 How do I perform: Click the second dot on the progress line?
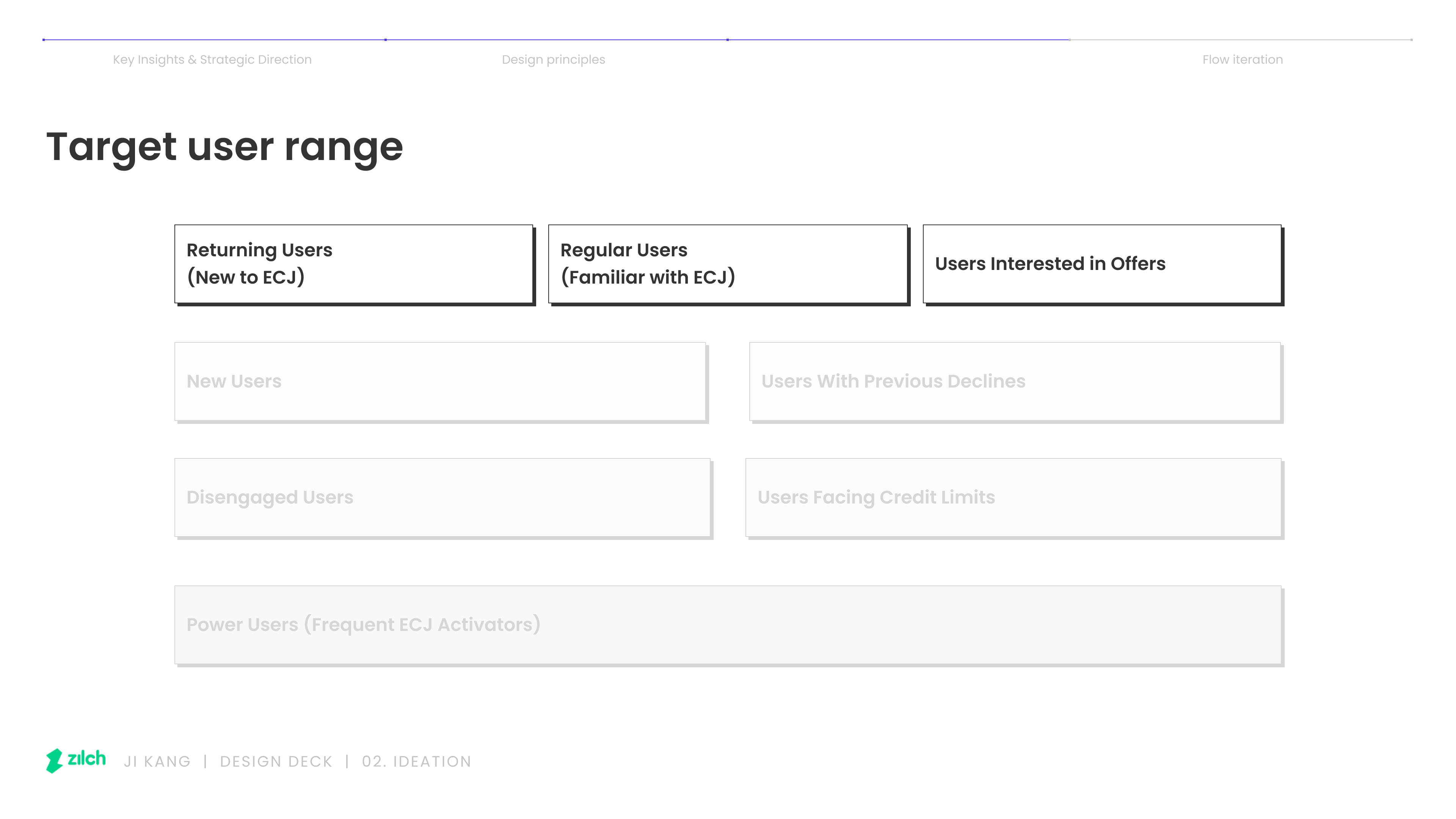click(x=386, y=39)
